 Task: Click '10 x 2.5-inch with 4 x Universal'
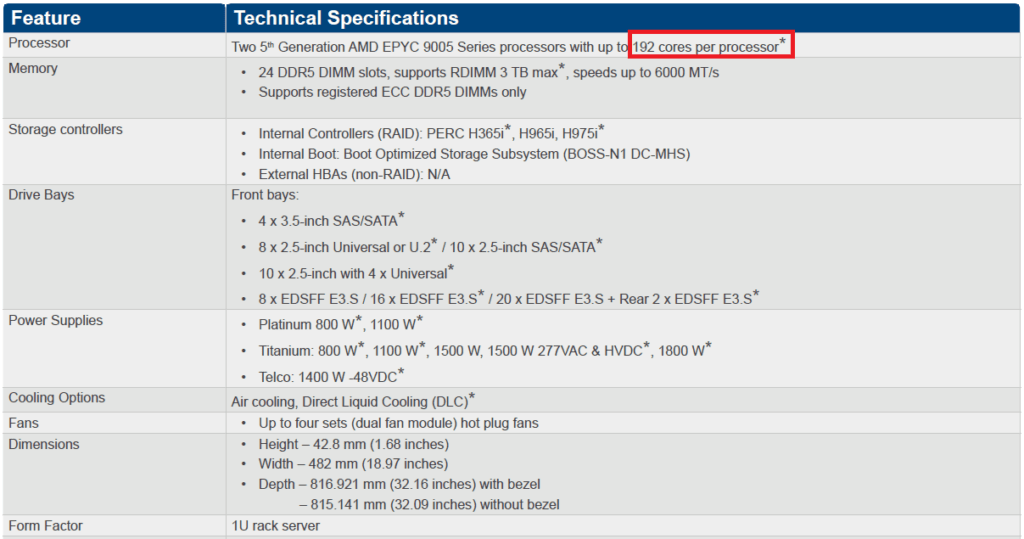(x=356, y=272)
